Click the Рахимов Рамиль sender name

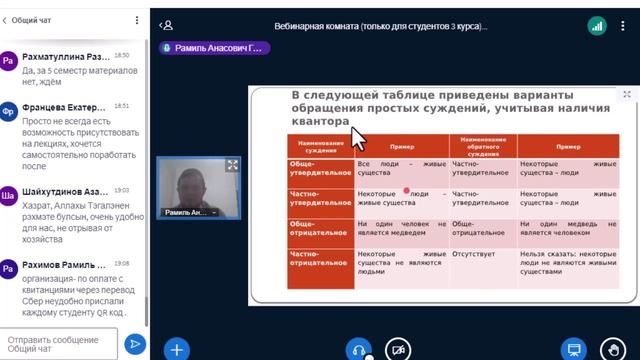64,265
